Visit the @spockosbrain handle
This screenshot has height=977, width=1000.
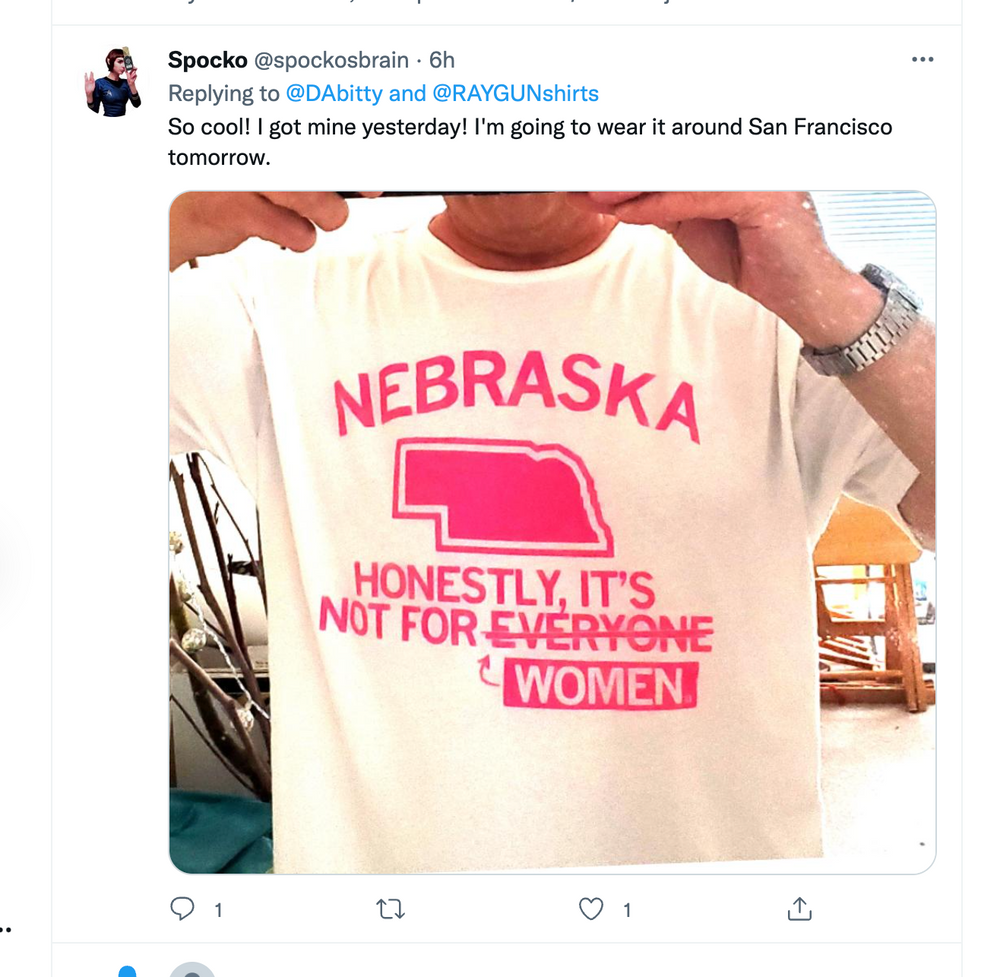[x=331, y=60]
